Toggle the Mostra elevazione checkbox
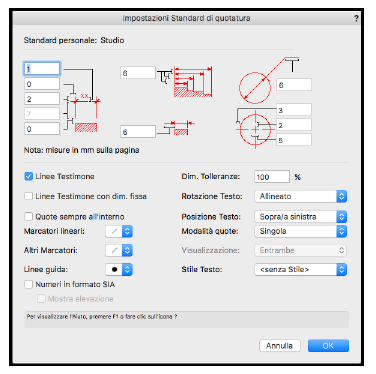The height and width of the screenshot is (374, 376). 41,299
